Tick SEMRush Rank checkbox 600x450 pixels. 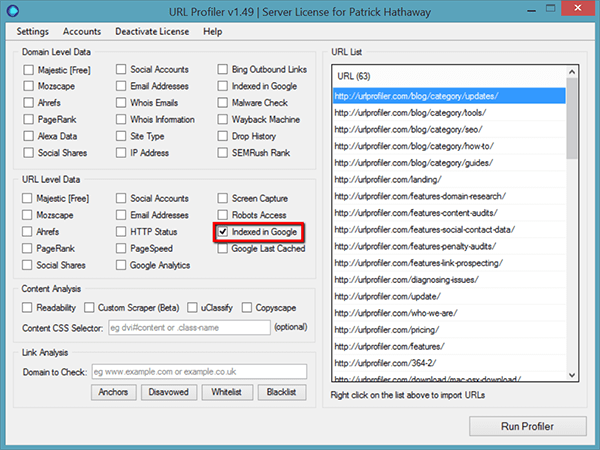(x=222, y=153)
